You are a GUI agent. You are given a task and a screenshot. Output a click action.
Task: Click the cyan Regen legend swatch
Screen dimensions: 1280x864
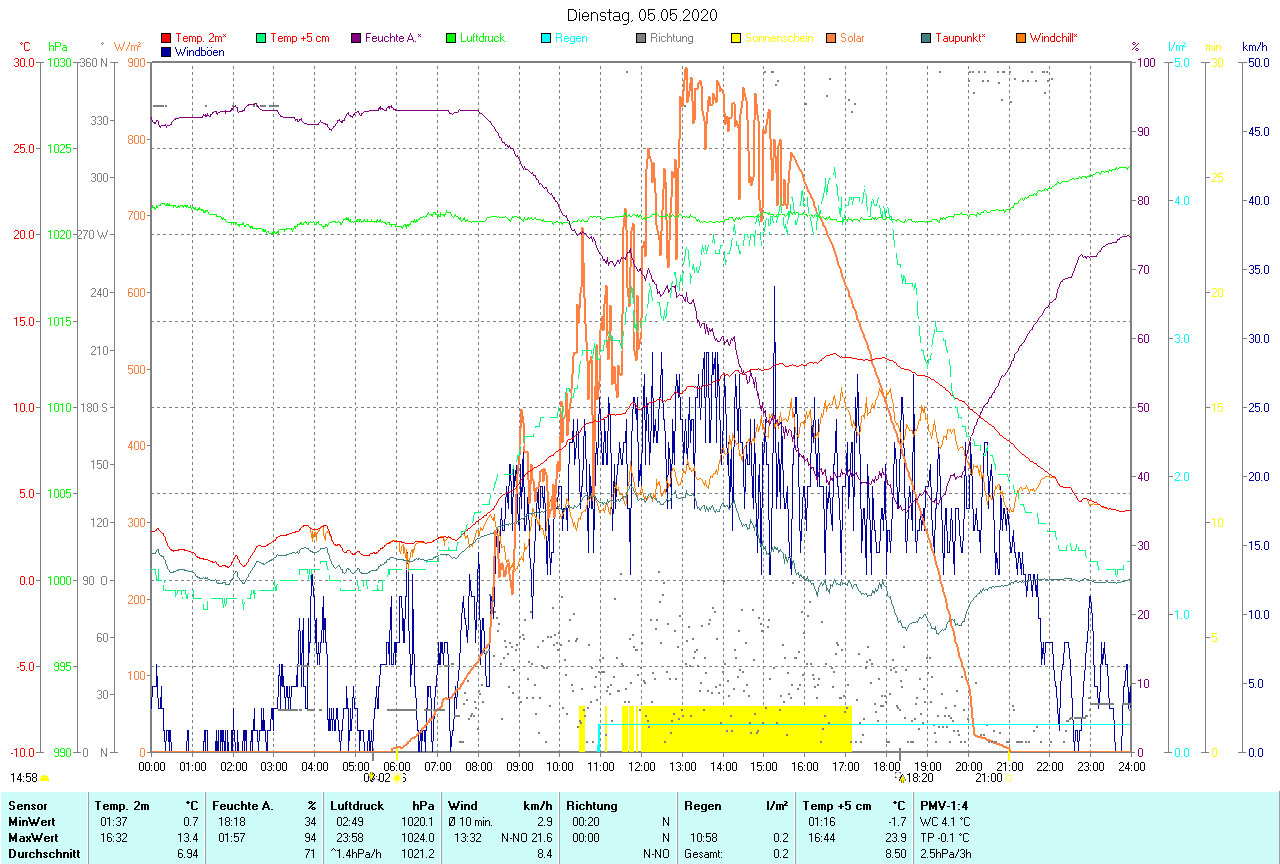[x=546, y=38]
